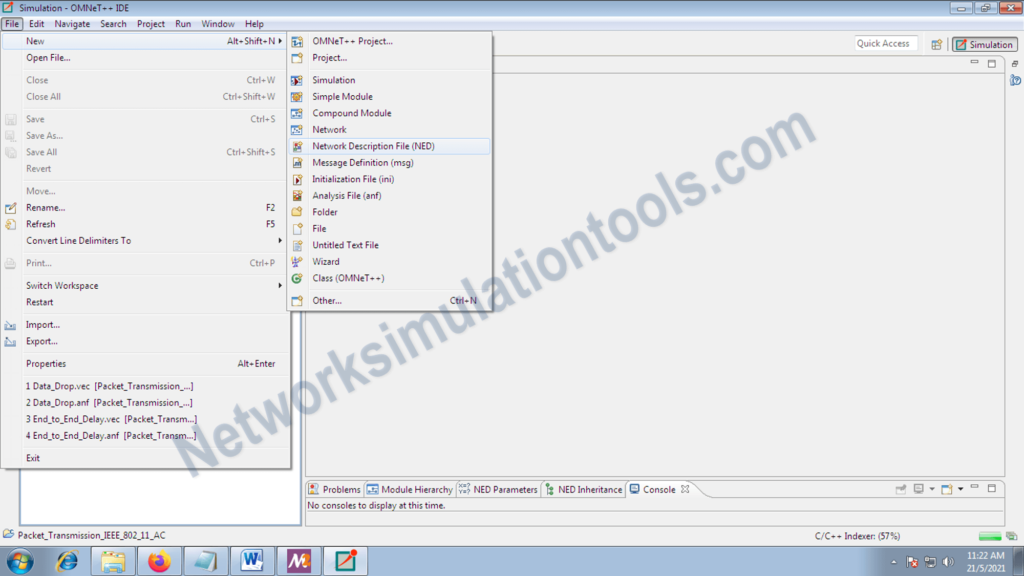The width and height of the screenshot is (1024, 576).
Task: Create a Message Definition (msg) file
Action: [x=362, y=162]
